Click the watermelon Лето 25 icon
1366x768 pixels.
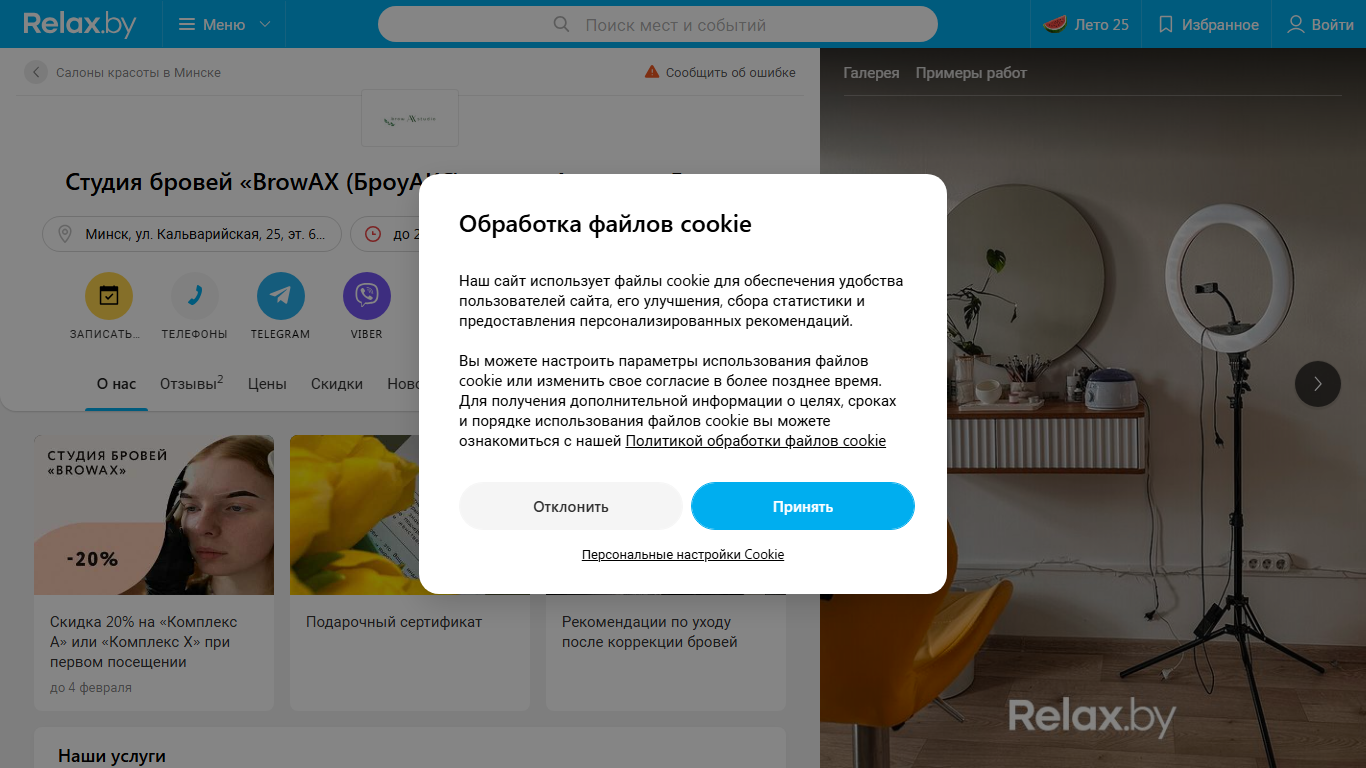(x=1054, y=24)
